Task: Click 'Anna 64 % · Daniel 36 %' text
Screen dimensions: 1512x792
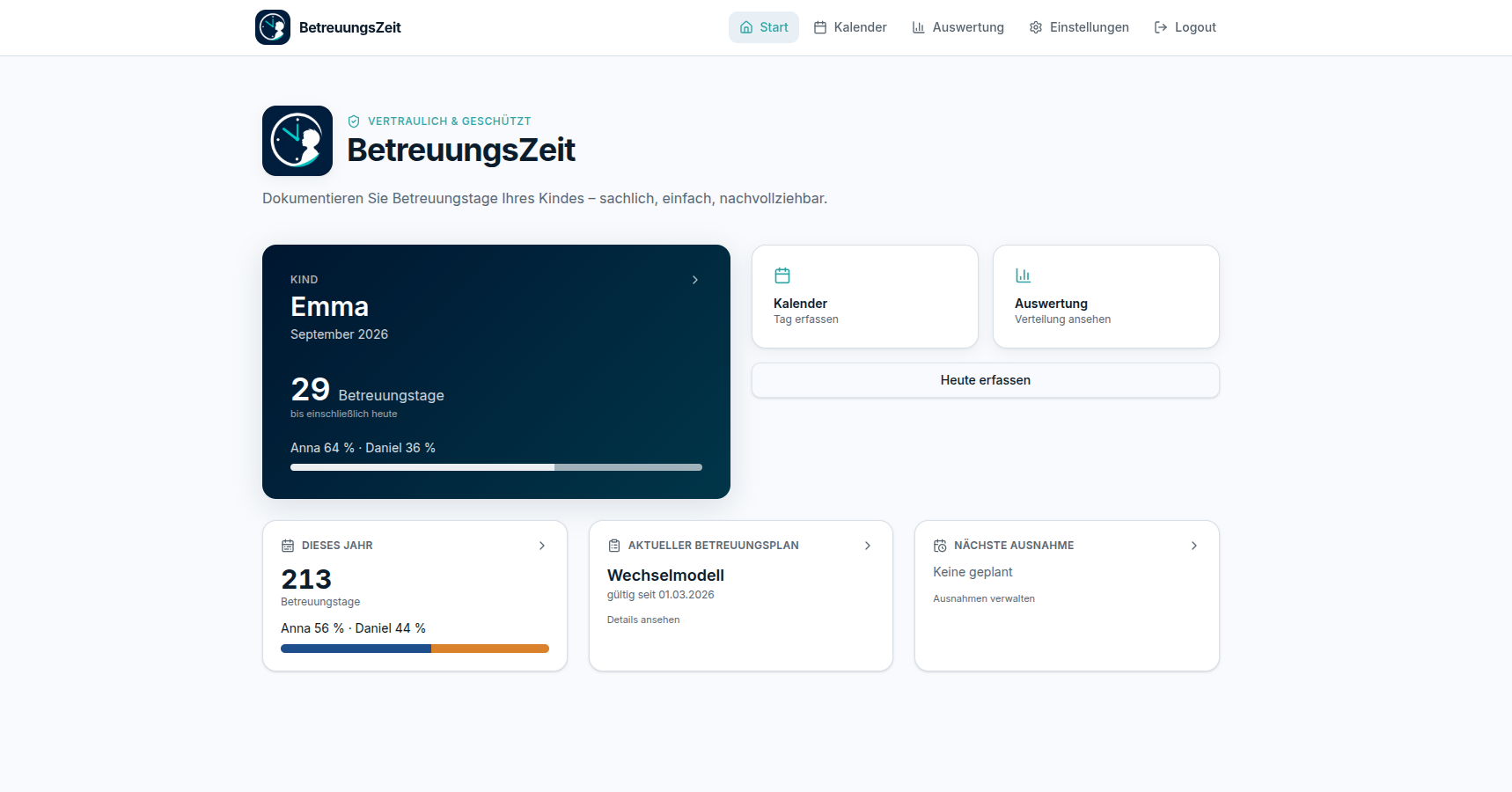Action: 363,448
